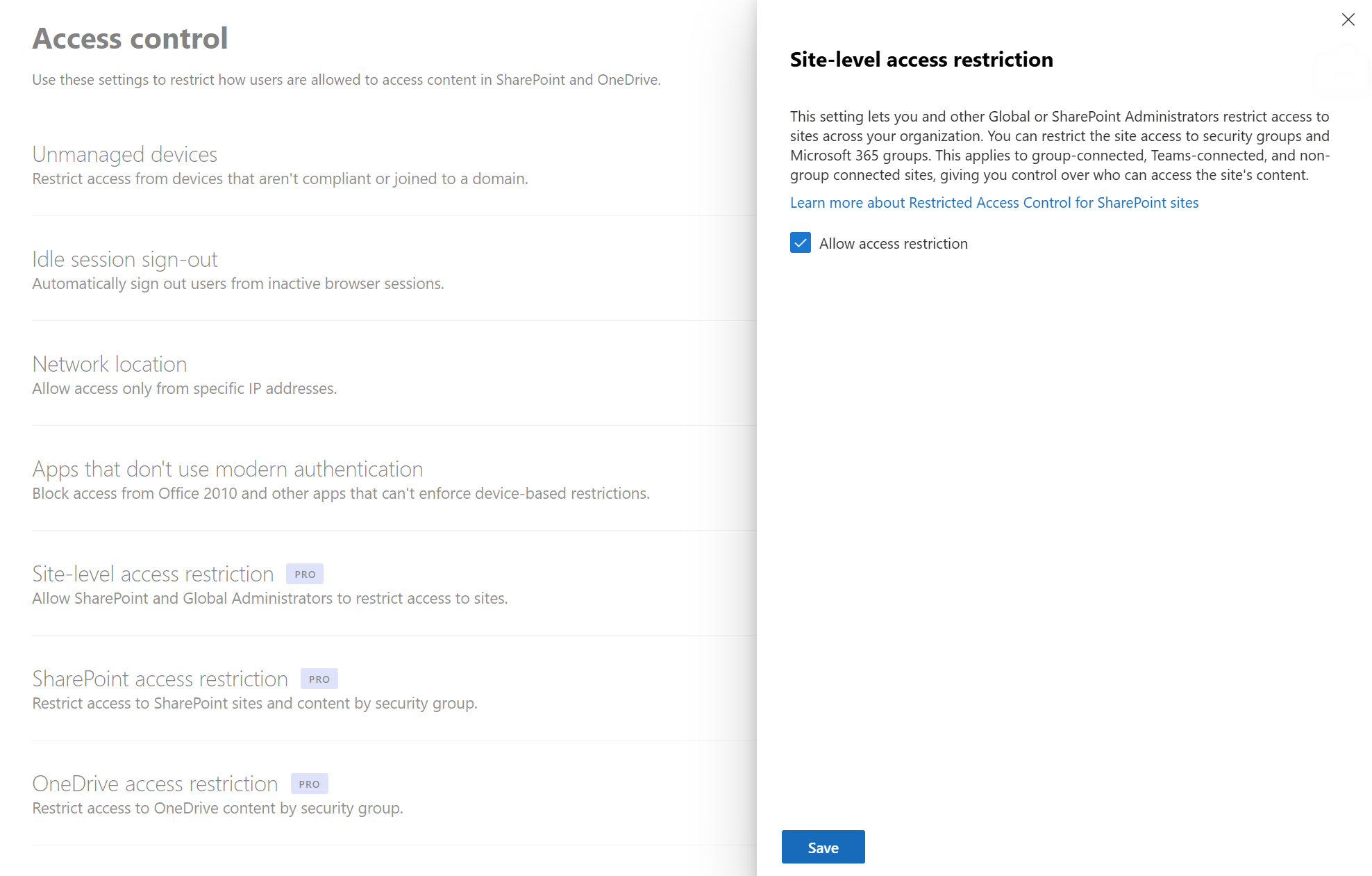Open OneDrive access restriction setting
Viewport: 1372px width, 876px height.
[x=155, y=784]
